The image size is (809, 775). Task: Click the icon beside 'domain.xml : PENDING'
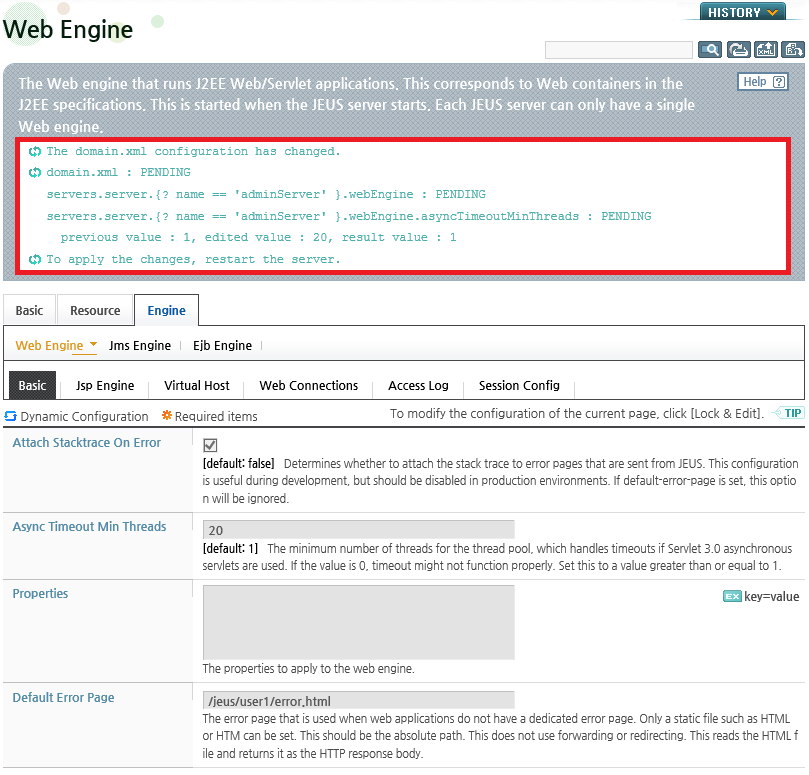[x=35, y=172]
